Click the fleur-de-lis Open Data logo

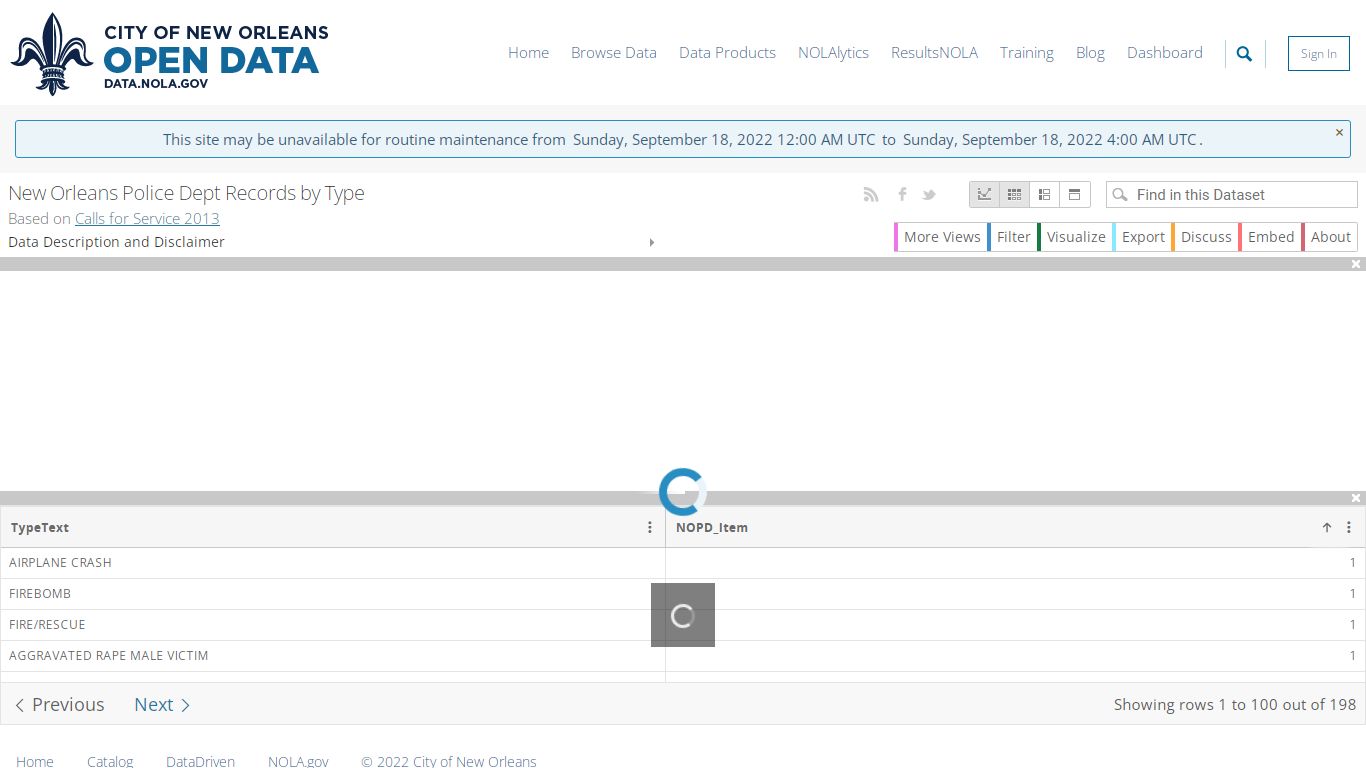pos(170,54)
